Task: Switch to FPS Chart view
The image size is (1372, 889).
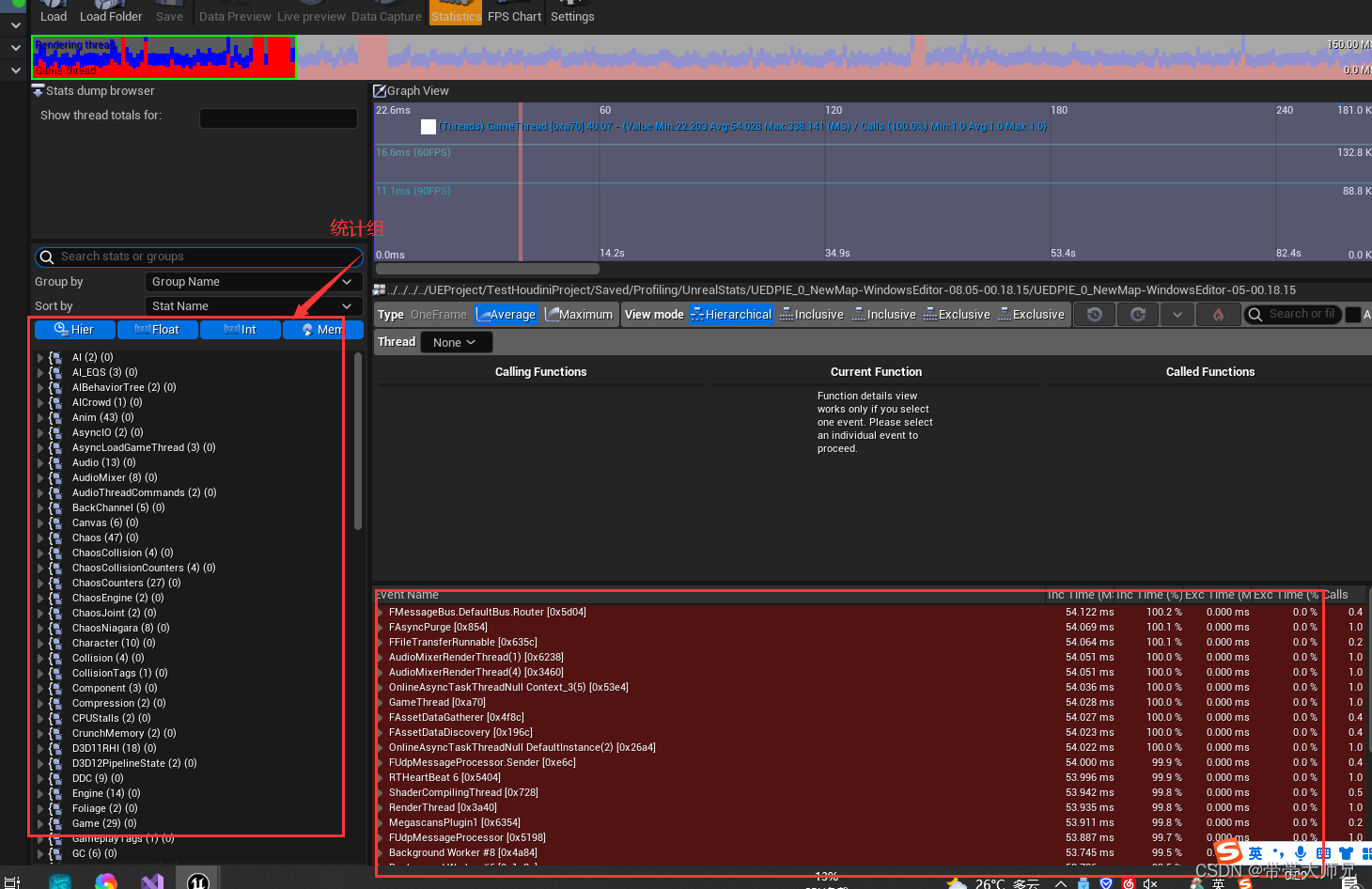Action: [x=514, y=12]
